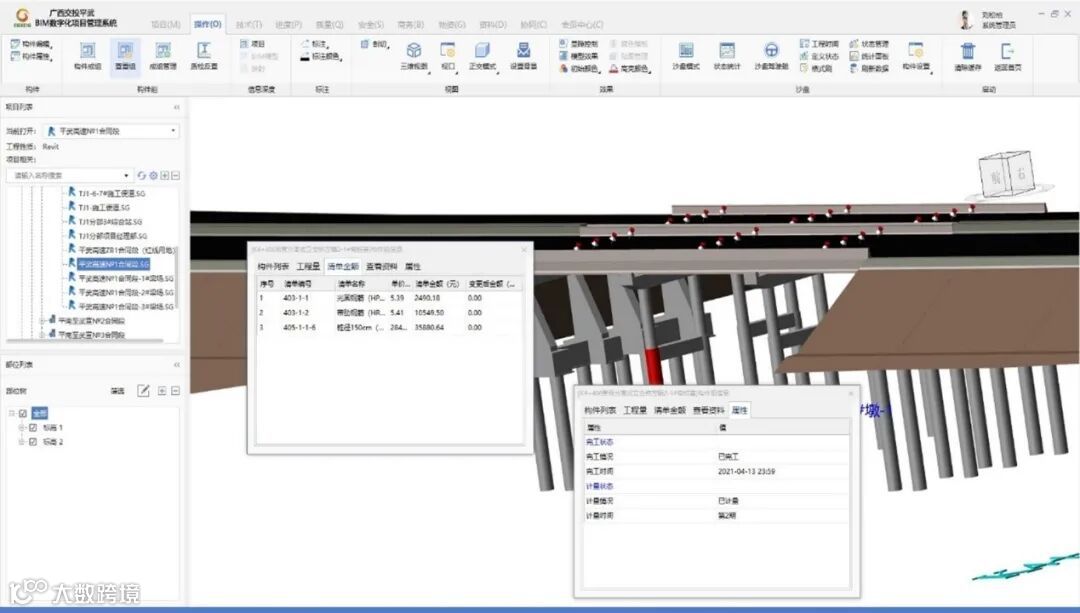
Task: Open the search box dropdown arrow in project list
Action: (126, 176)
